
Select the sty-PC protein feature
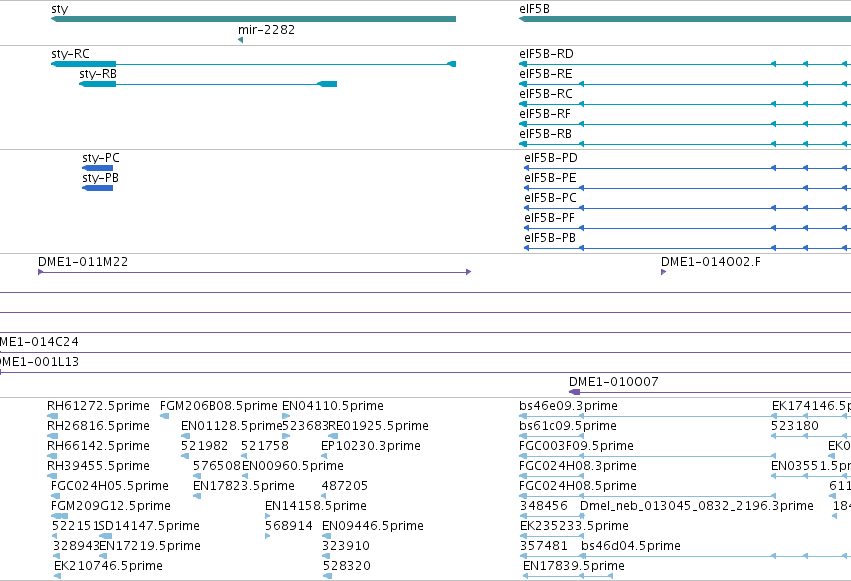pos(98,168)
